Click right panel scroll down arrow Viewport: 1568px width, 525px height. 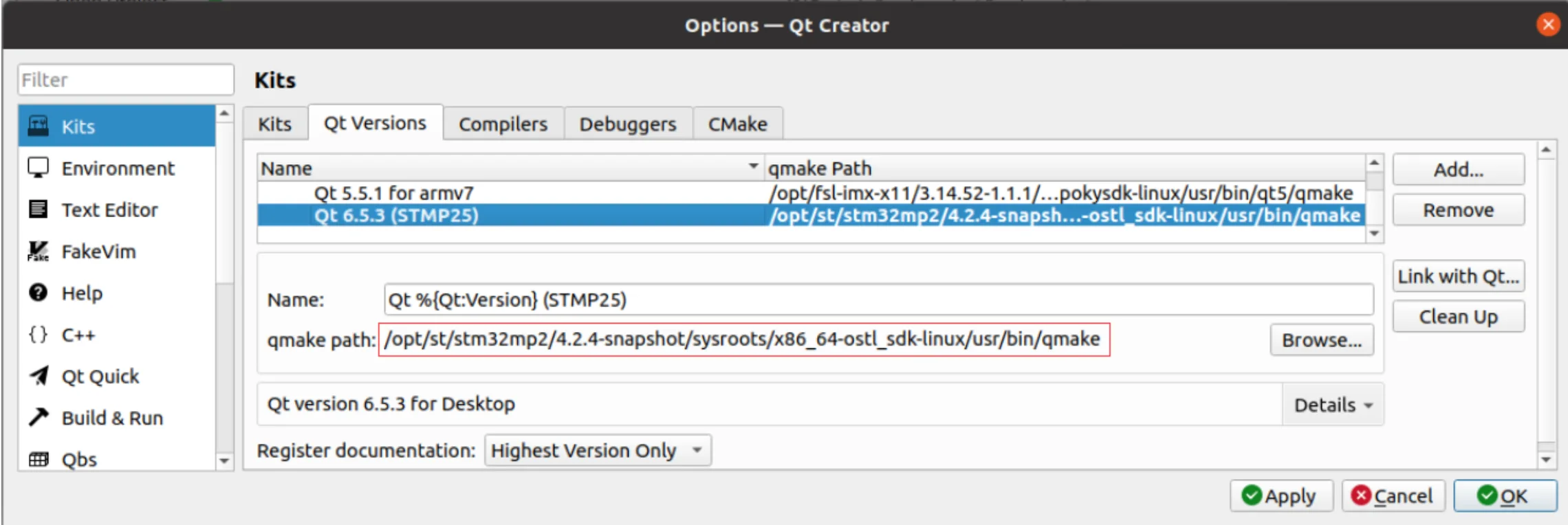click(1546, 459)
